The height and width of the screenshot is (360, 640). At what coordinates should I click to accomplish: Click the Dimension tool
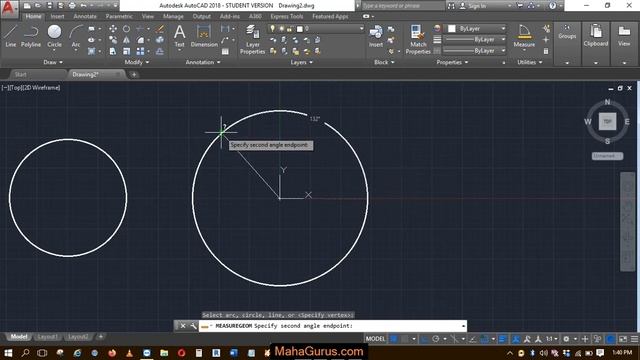pos(204,36)
